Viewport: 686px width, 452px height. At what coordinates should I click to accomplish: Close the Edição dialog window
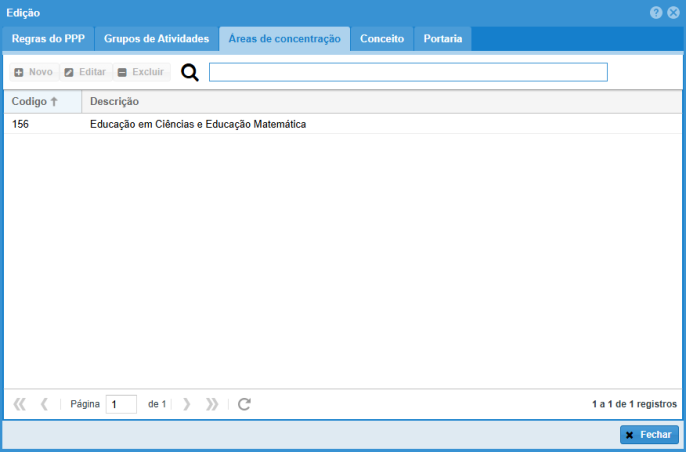click(x=673, y=12)
